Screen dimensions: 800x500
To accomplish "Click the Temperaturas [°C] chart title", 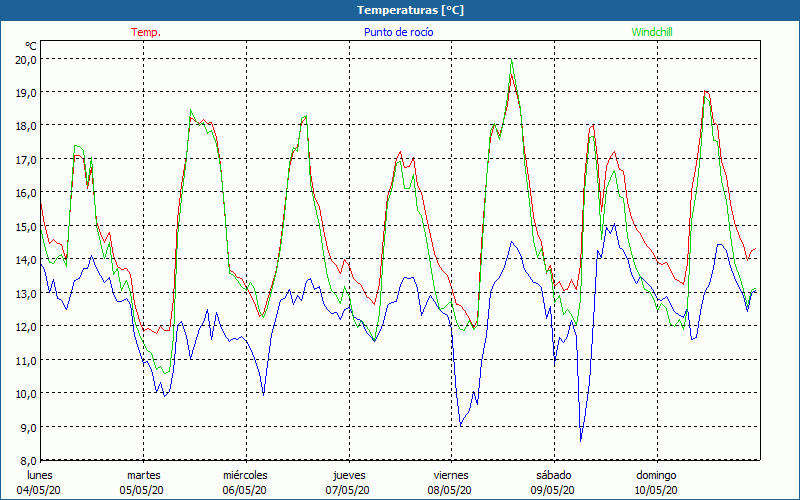I will [x=410, y=10].
